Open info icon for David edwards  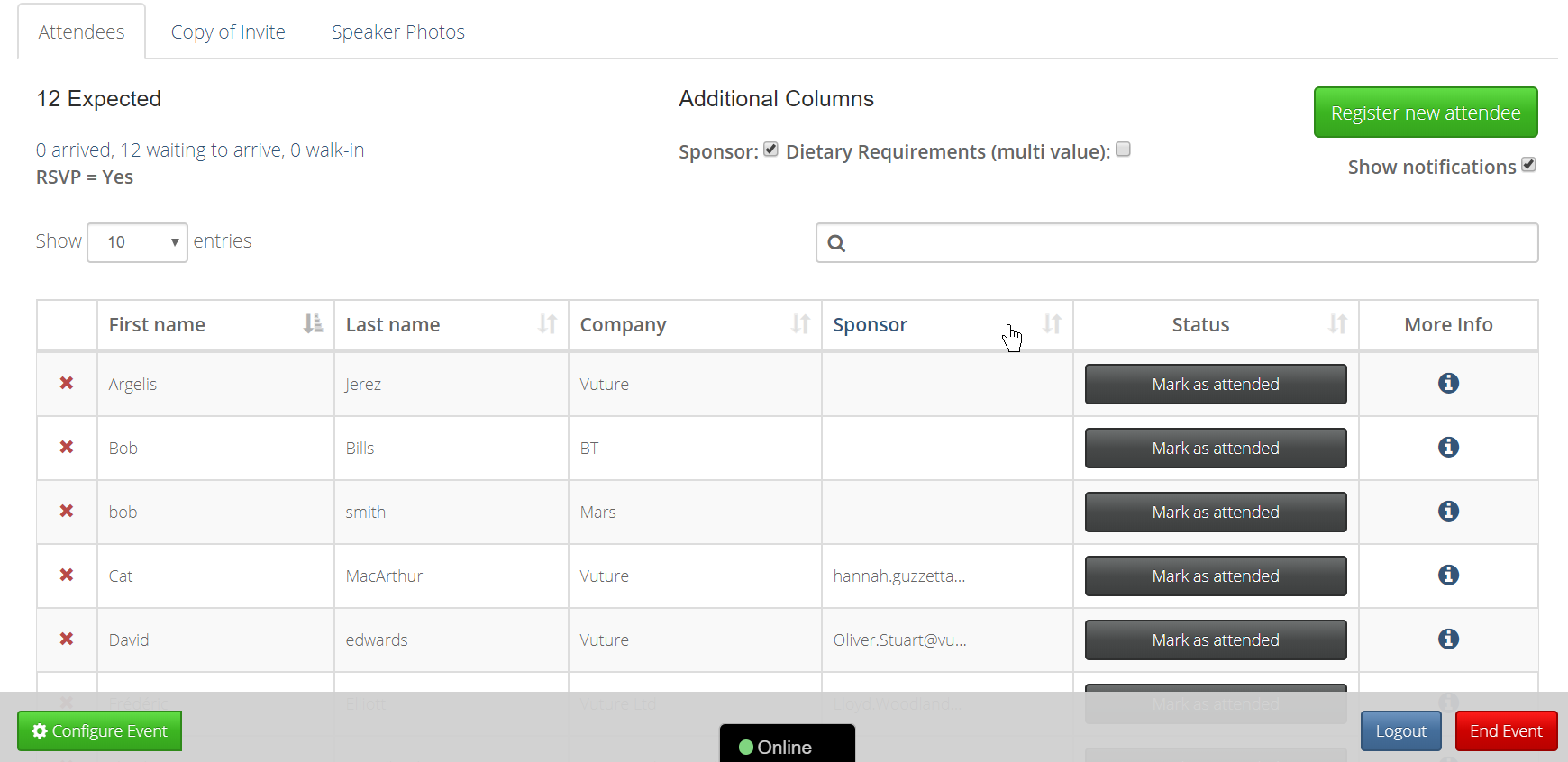coord(1448,639)
